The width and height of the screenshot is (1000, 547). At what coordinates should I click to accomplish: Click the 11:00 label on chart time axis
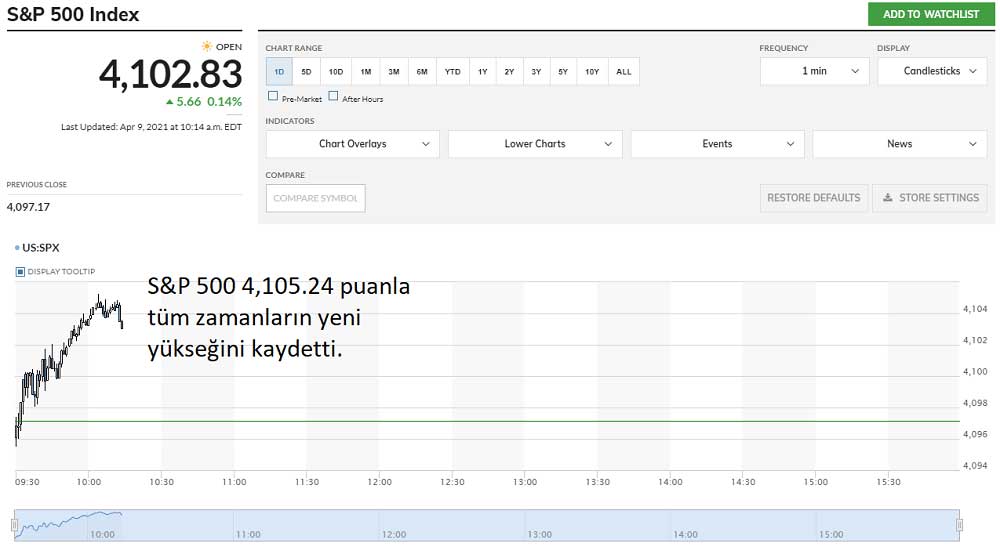point(234,482)
